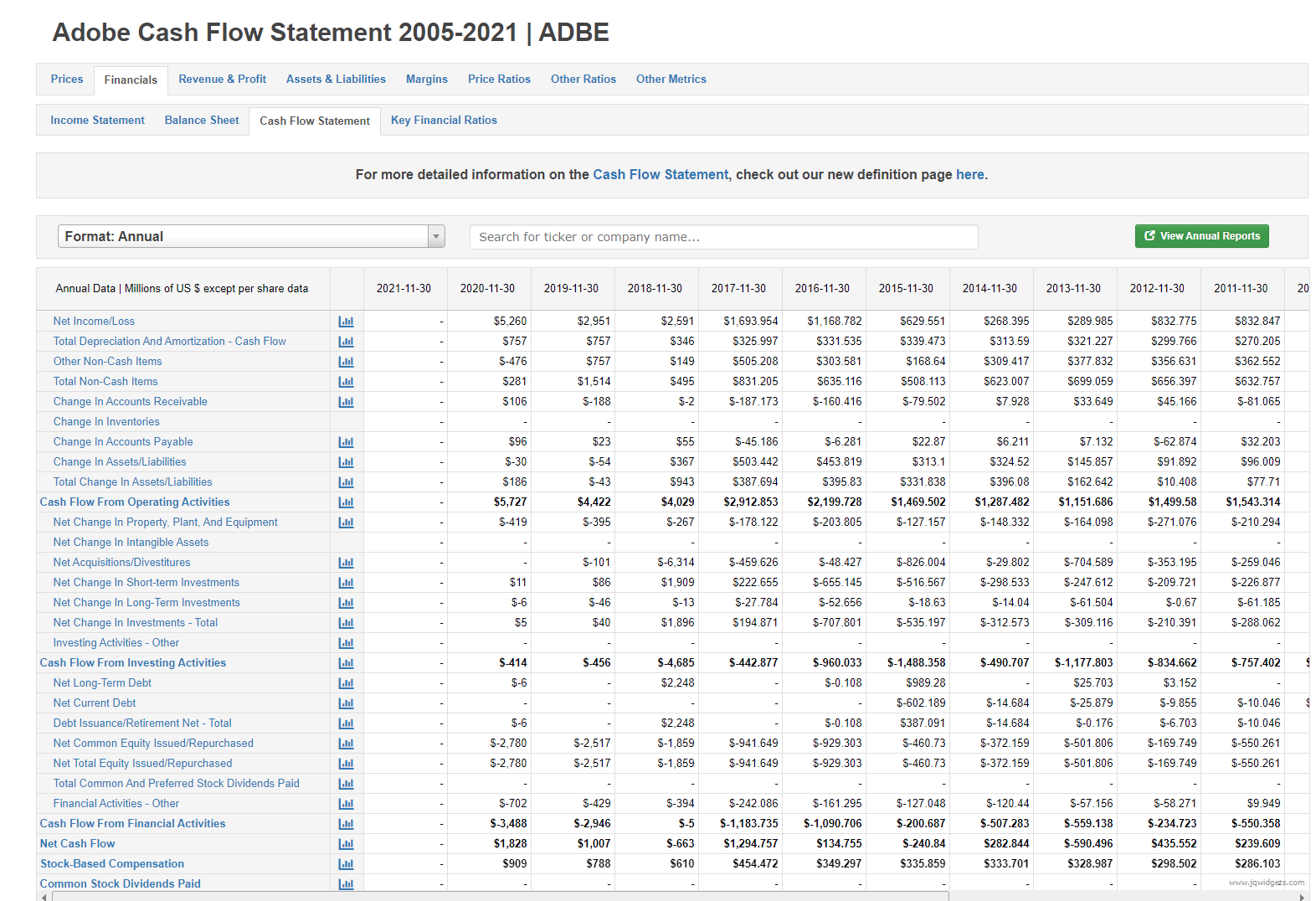Open chart icon for Total Common And Preferred Dividends Paid

point(346,784)
